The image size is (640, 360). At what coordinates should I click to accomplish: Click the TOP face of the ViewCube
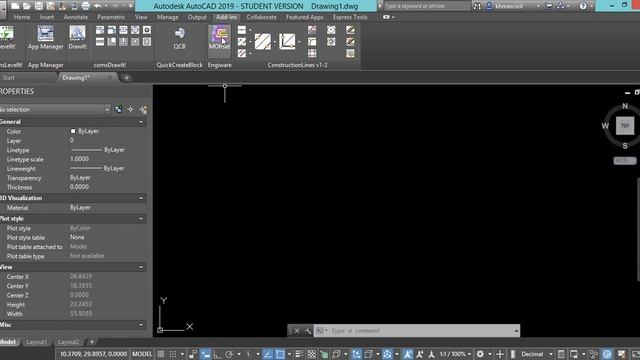[x=625, y=126]
